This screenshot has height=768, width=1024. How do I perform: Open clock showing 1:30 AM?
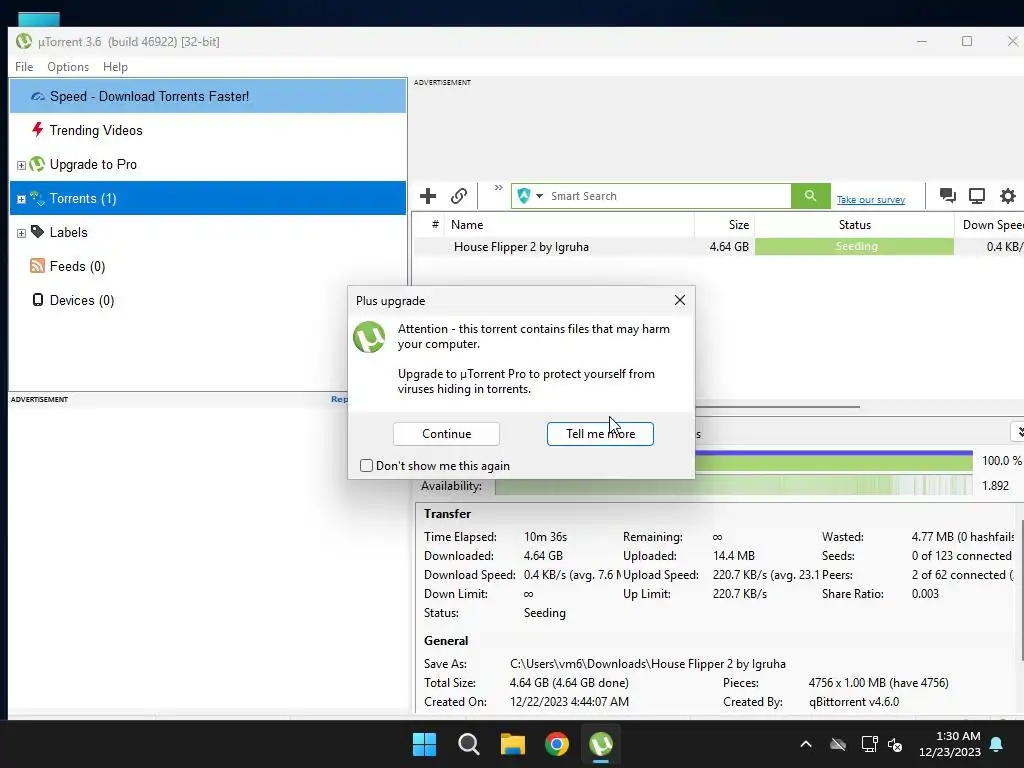point(950,744)
